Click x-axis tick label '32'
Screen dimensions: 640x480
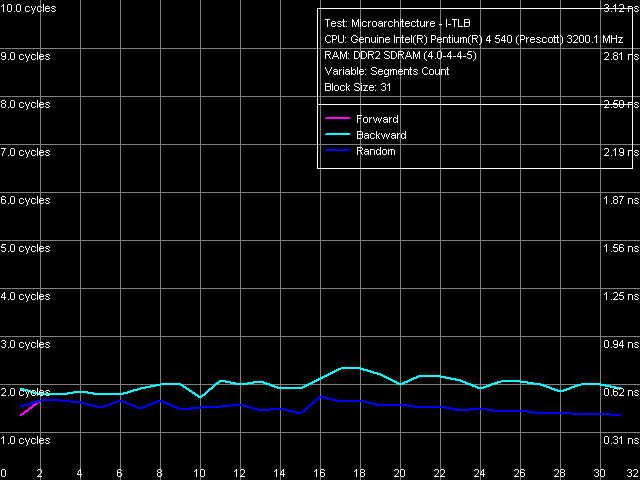coord(633,473)
